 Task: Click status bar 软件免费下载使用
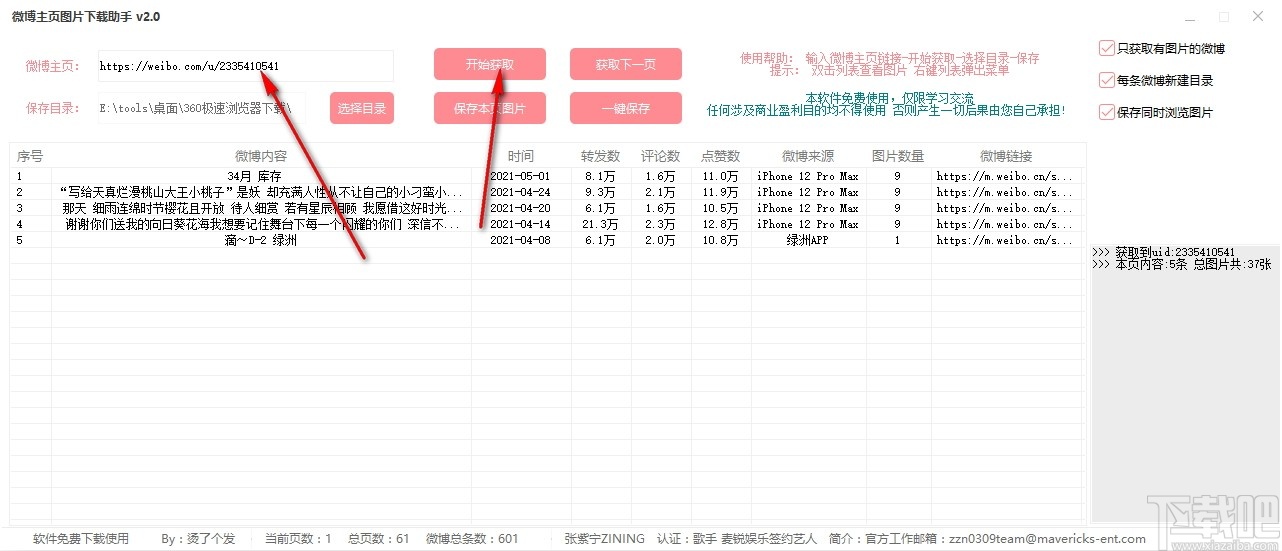pyautogui.click(x=81, y=538)
